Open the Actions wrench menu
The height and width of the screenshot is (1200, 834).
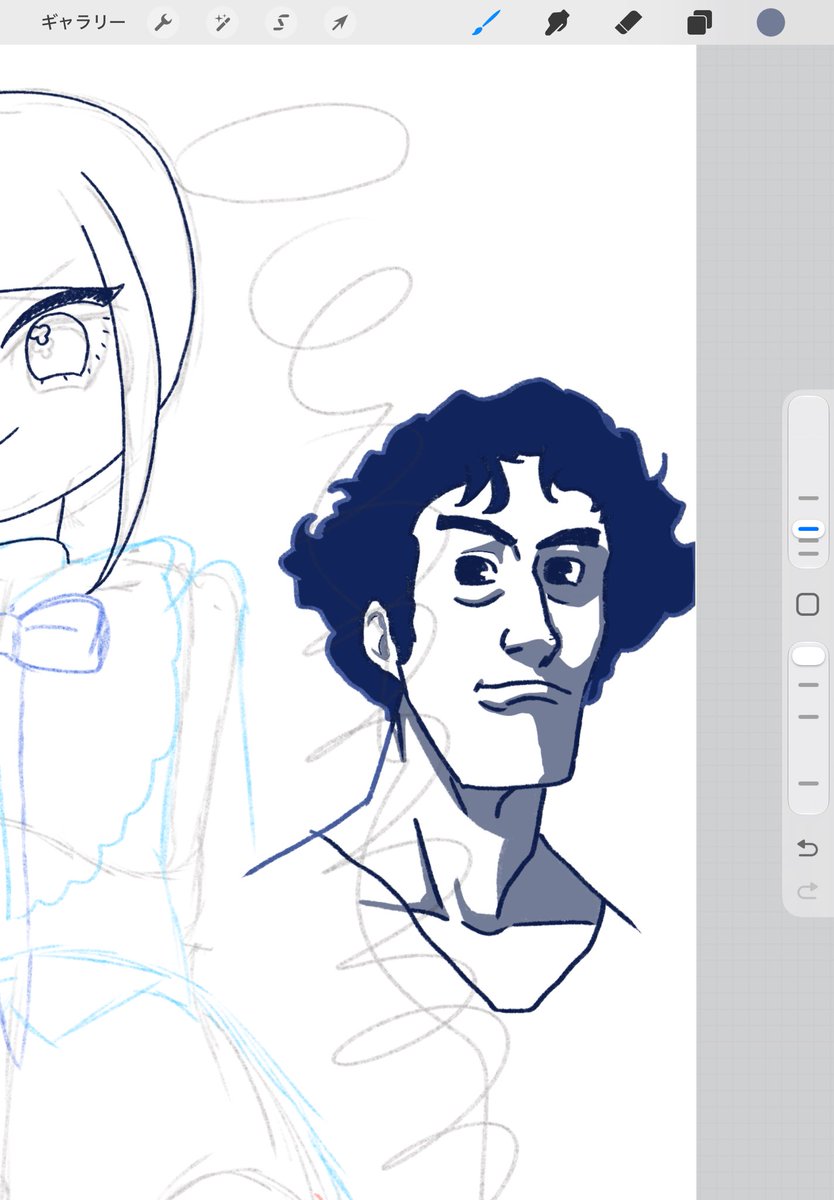163,22
